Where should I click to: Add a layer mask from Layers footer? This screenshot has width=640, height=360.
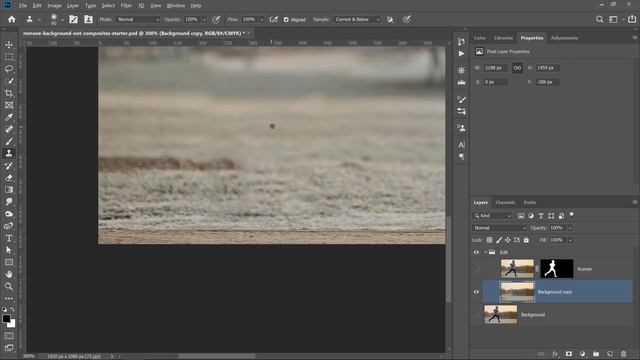pos(569,354)
